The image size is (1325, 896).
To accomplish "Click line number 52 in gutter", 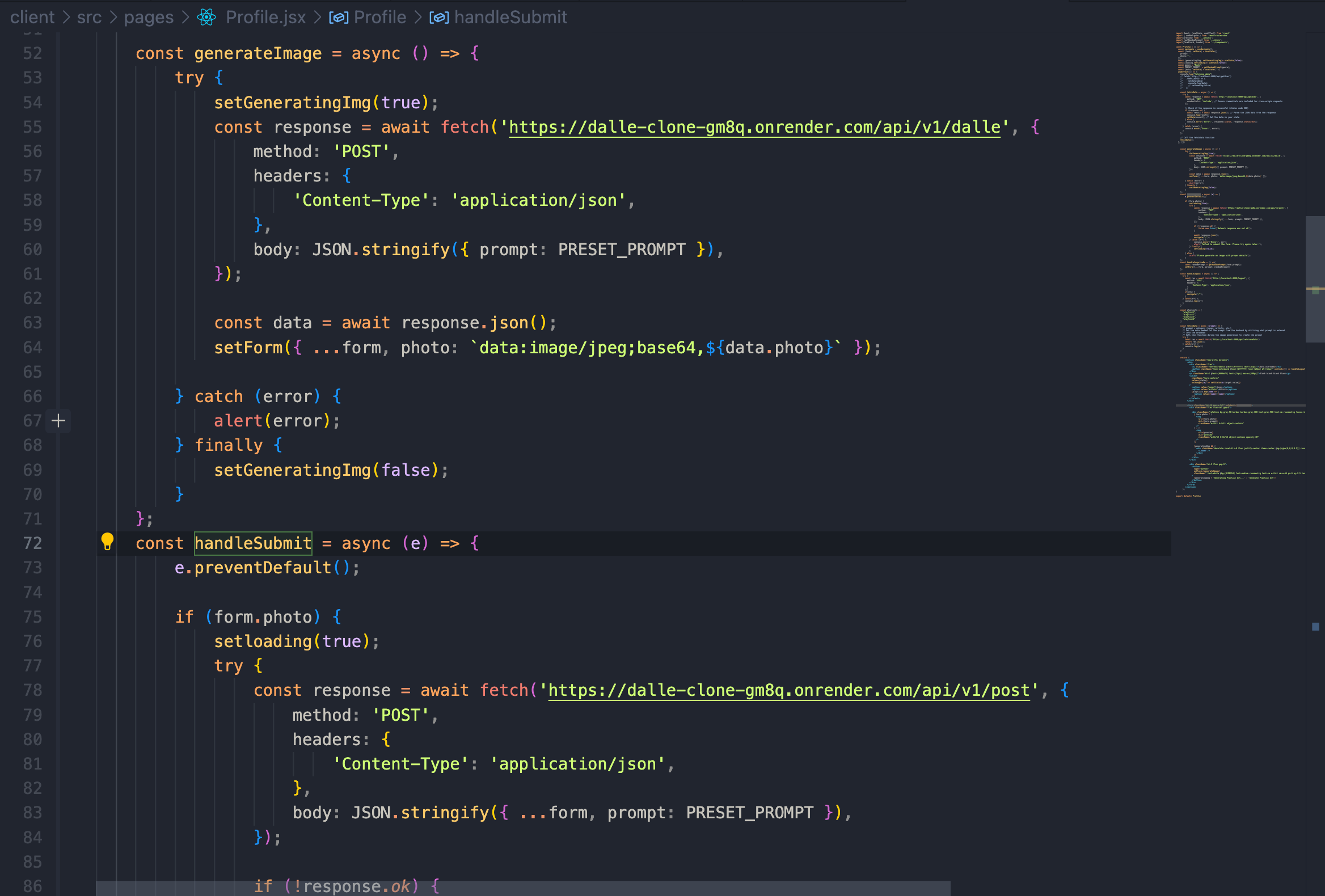I will coord(32,53).
